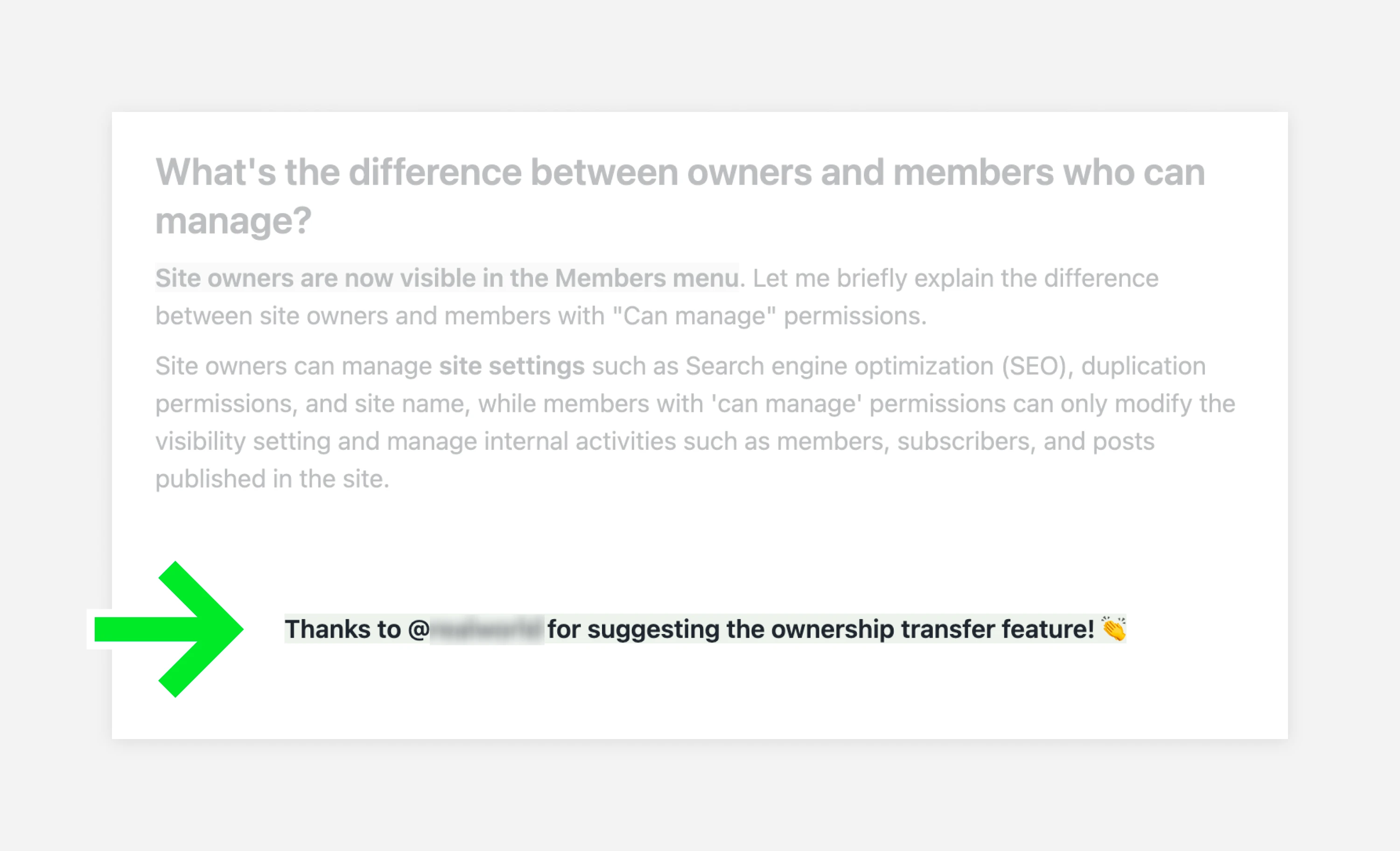Viewport: 1400px width, 851px height.
Task: Click the 'Thanks to' highlighted text
Action: click(343, 629)
